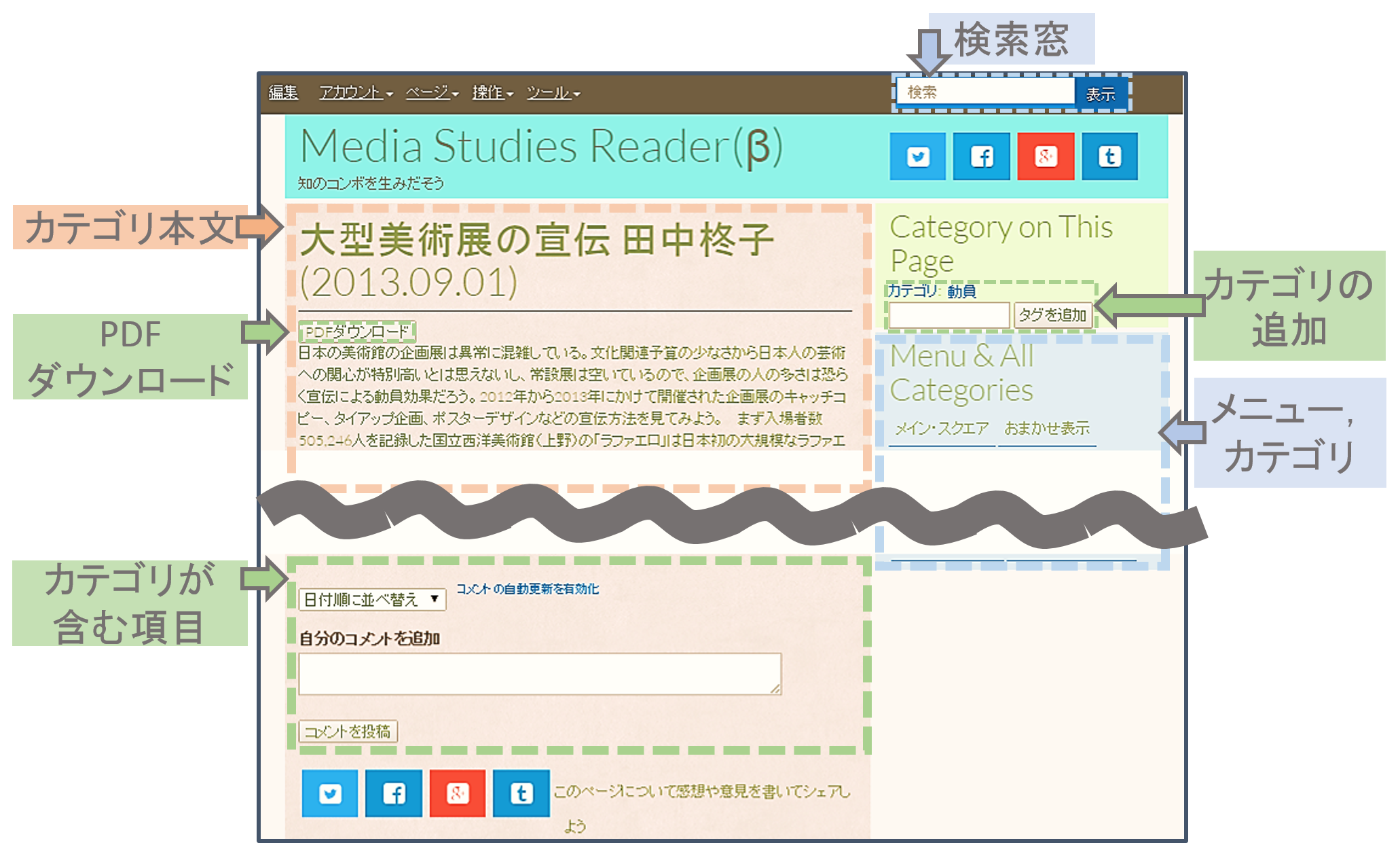Click the Twitter share icon in header
This screenshot has height=843, width=1400.
click(x=917, y=156)
